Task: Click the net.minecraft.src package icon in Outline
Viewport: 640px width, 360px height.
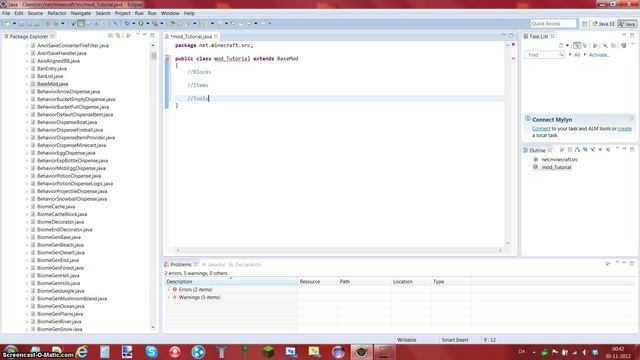Action: [536, 159]
